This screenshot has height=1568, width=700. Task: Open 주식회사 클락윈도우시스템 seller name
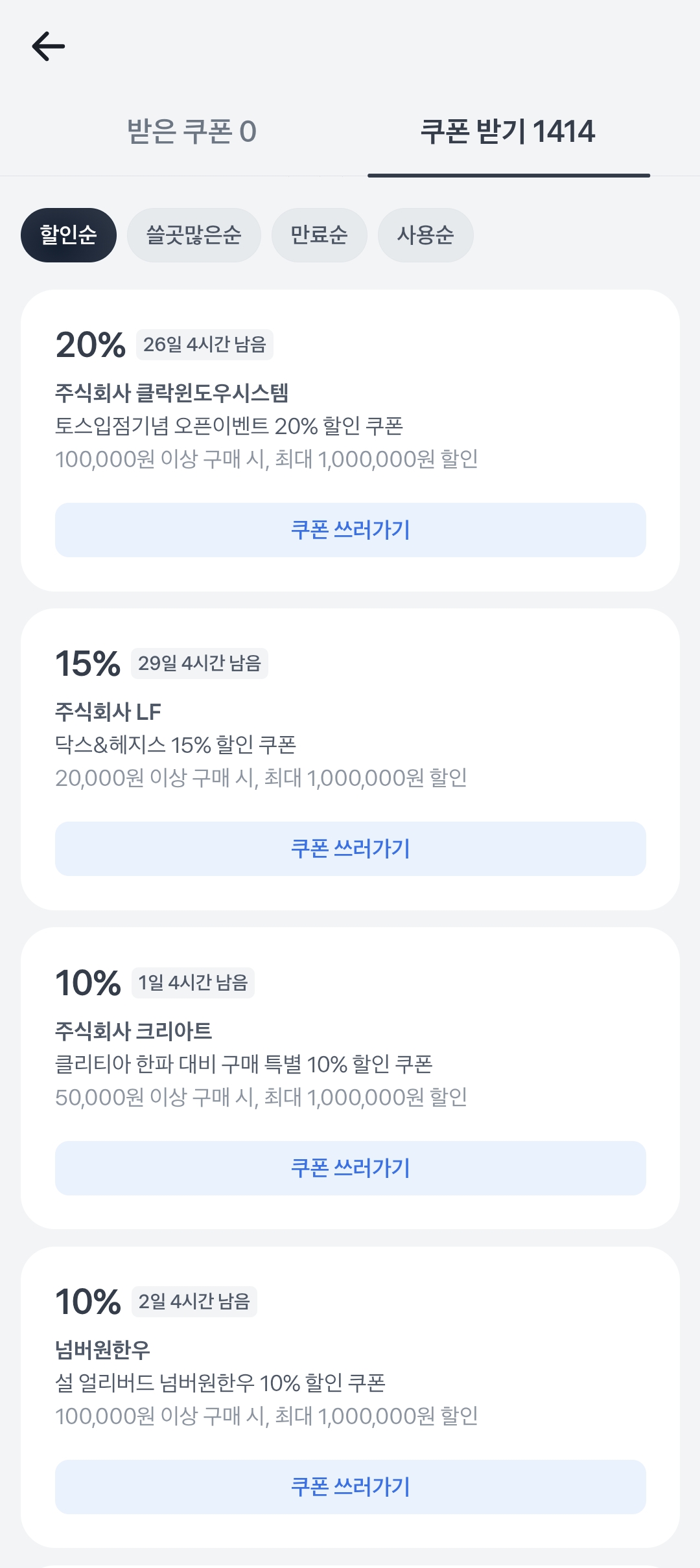tap(172, 393)
